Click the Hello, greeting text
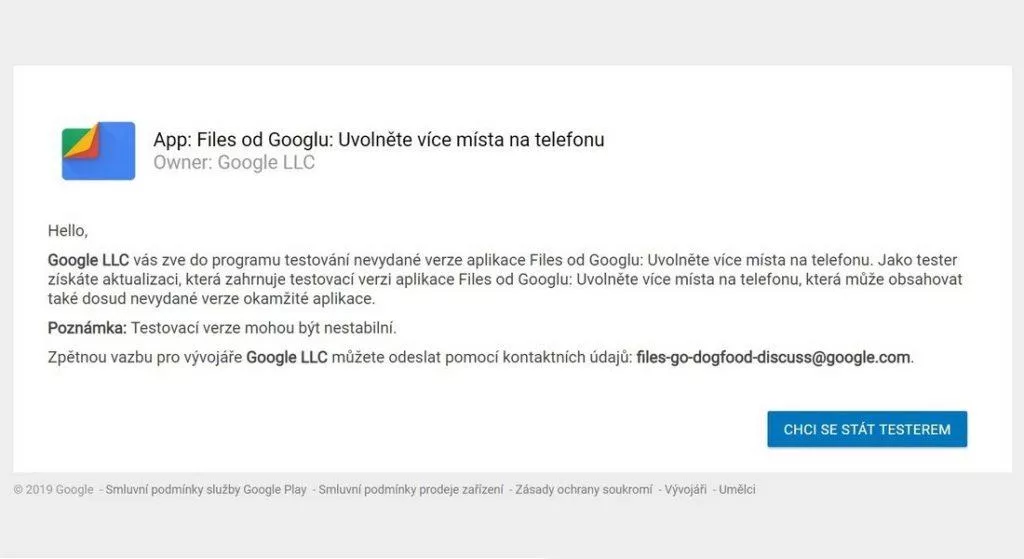 coord(67,231)
